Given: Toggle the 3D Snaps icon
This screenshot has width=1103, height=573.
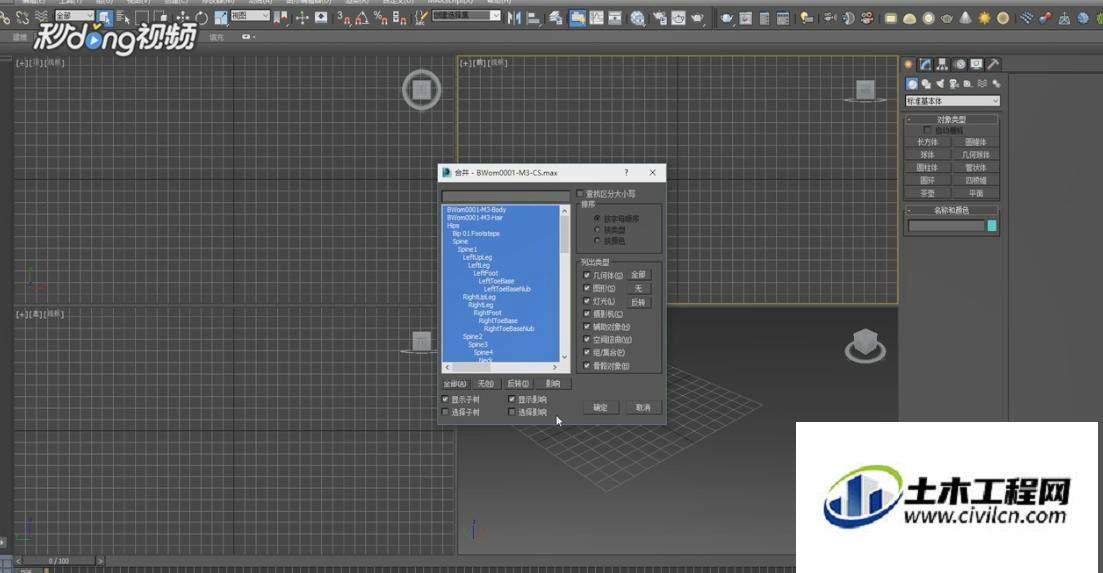Looking at the screenshot, I should point(344,18).
